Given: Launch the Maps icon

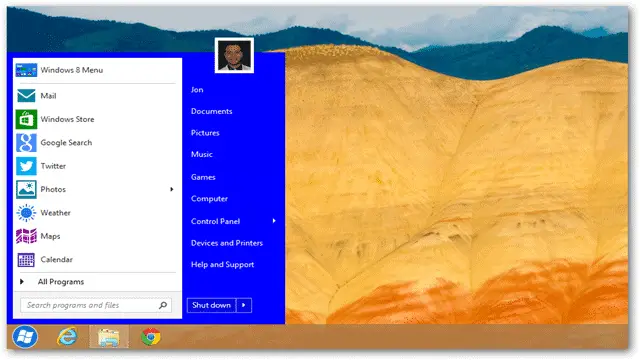Looking at the screenshot, I should pos(26,236).
